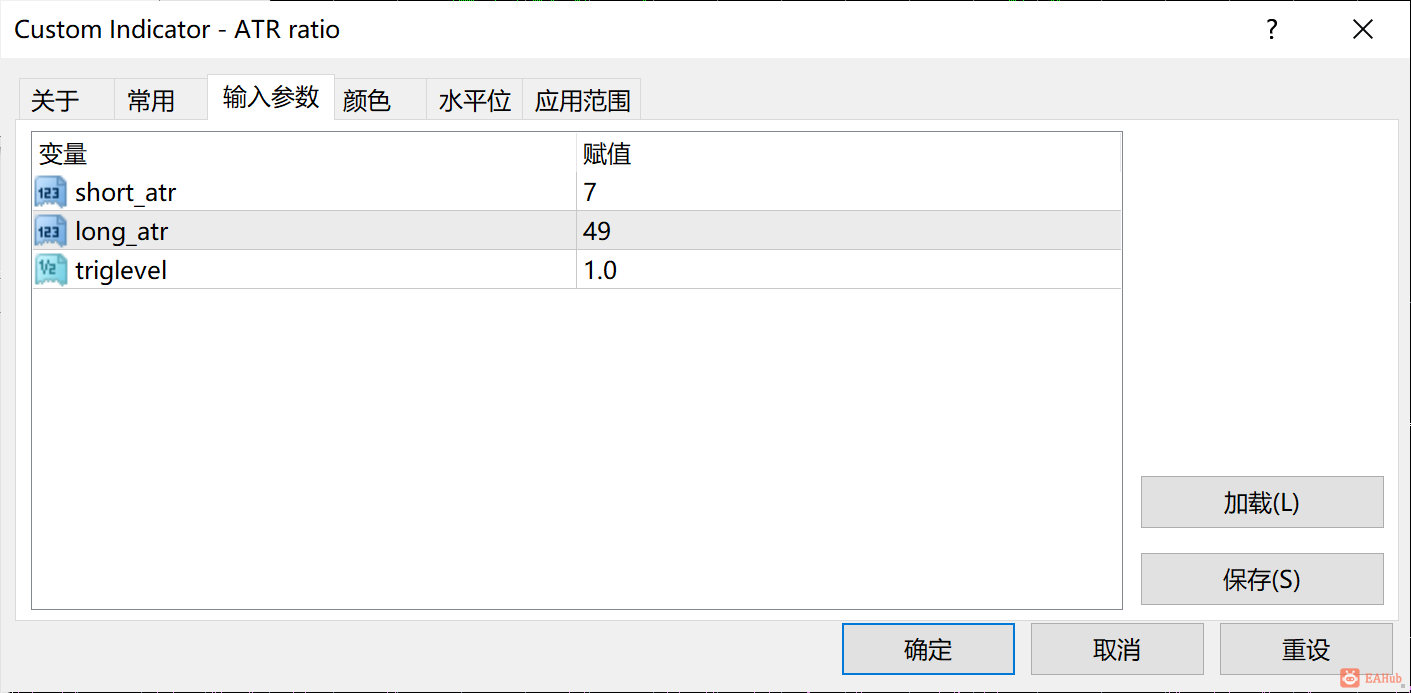Click the 重设 reset button
This screenshot has height=693, width=1411.
pyautogui.click(x=1306, y=650)
